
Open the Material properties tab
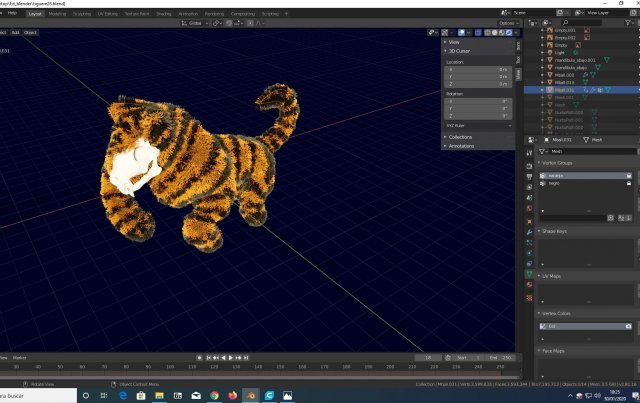[529, 285]
